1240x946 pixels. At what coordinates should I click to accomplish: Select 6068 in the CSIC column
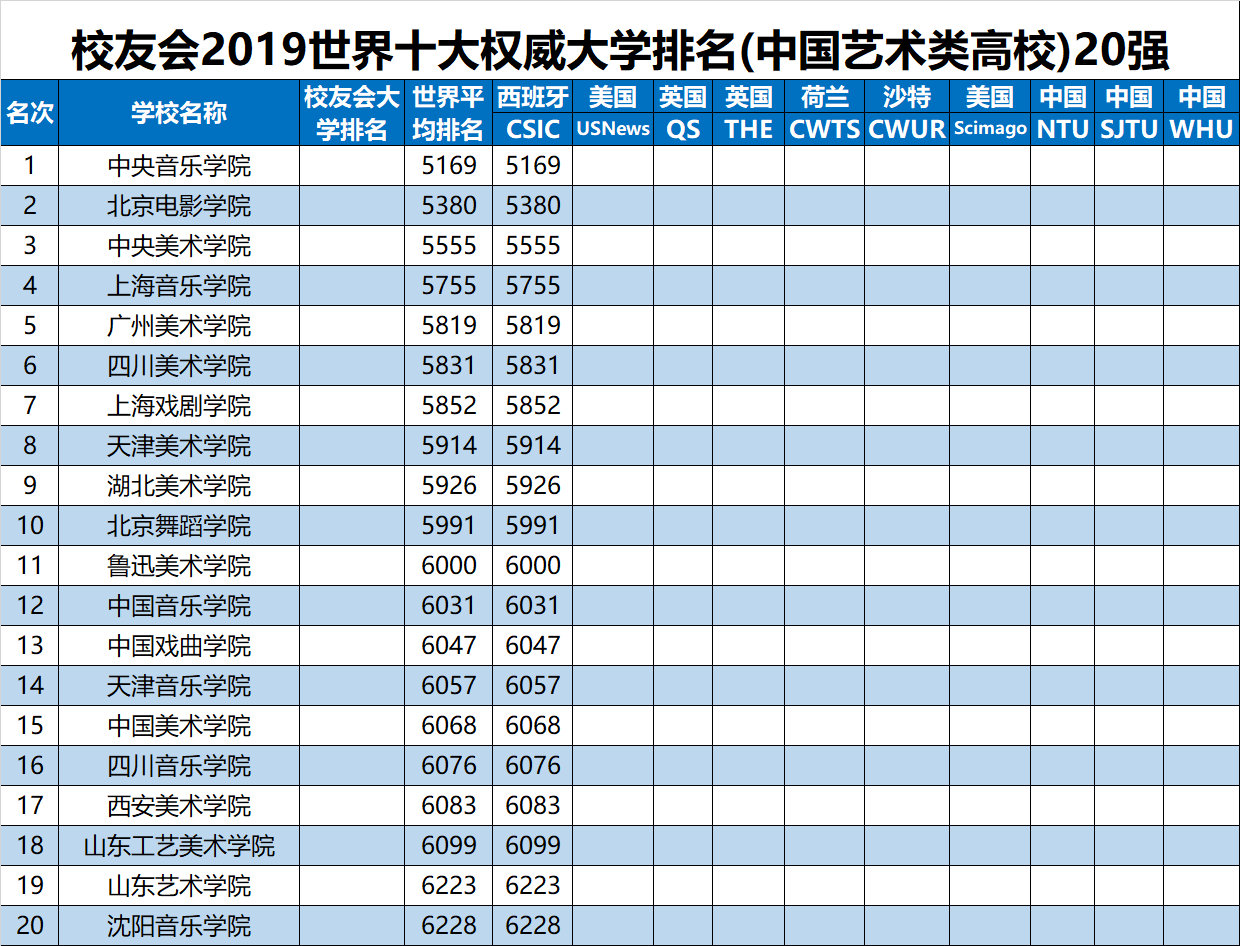533,726
